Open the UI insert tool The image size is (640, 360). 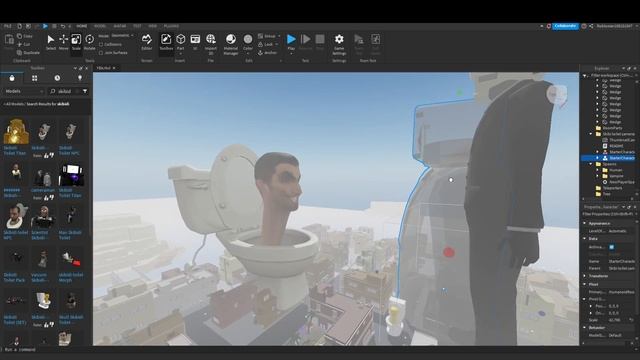tap(195, 42)
